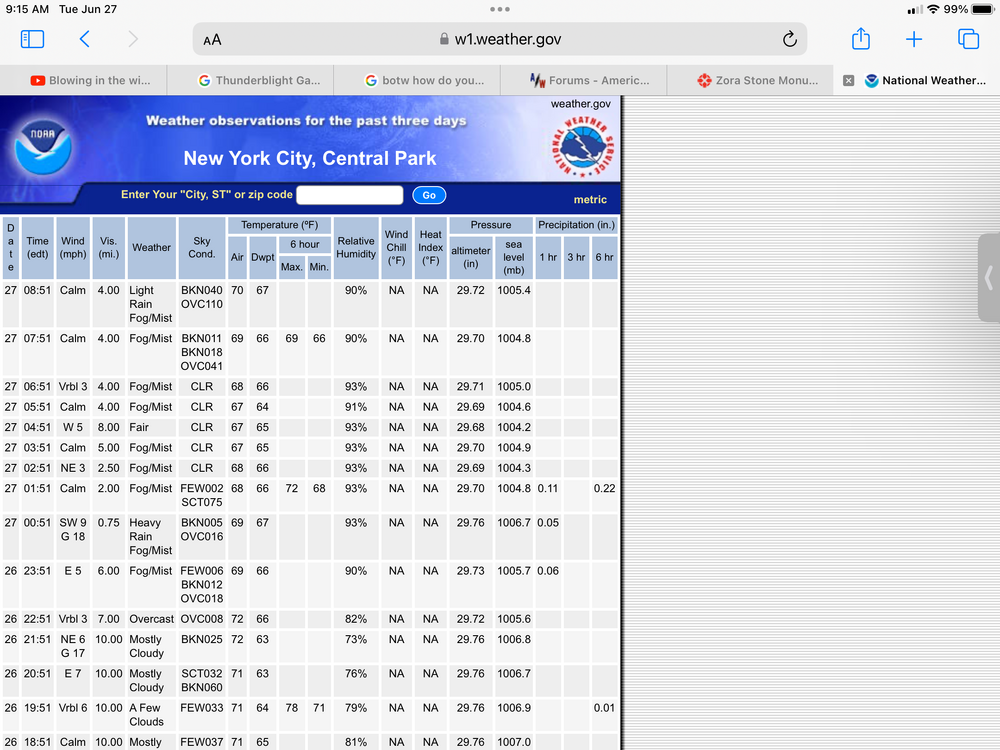1000x750 pixels.
Task: Click the Overcast weather cell
Action: tap(151, 619)
